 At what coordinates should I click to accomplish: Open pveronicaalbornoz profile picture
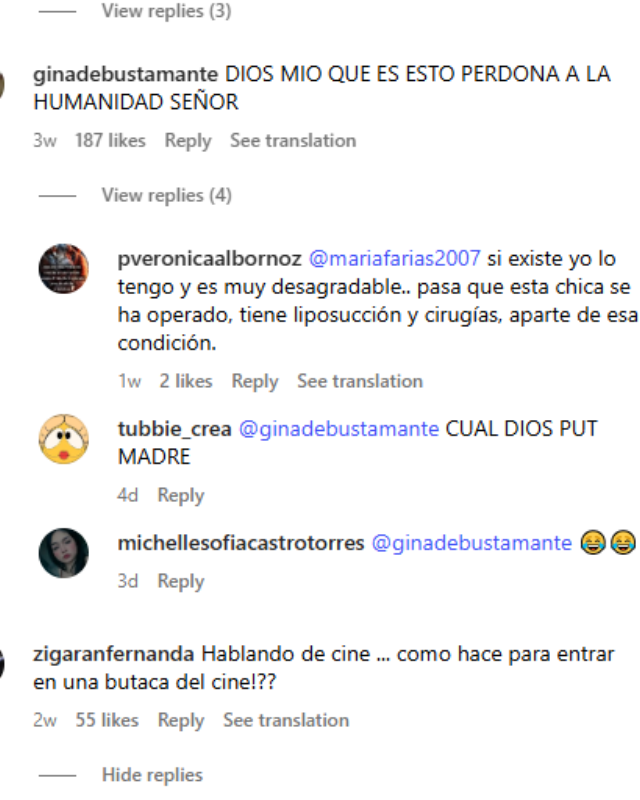pos(64,268)
